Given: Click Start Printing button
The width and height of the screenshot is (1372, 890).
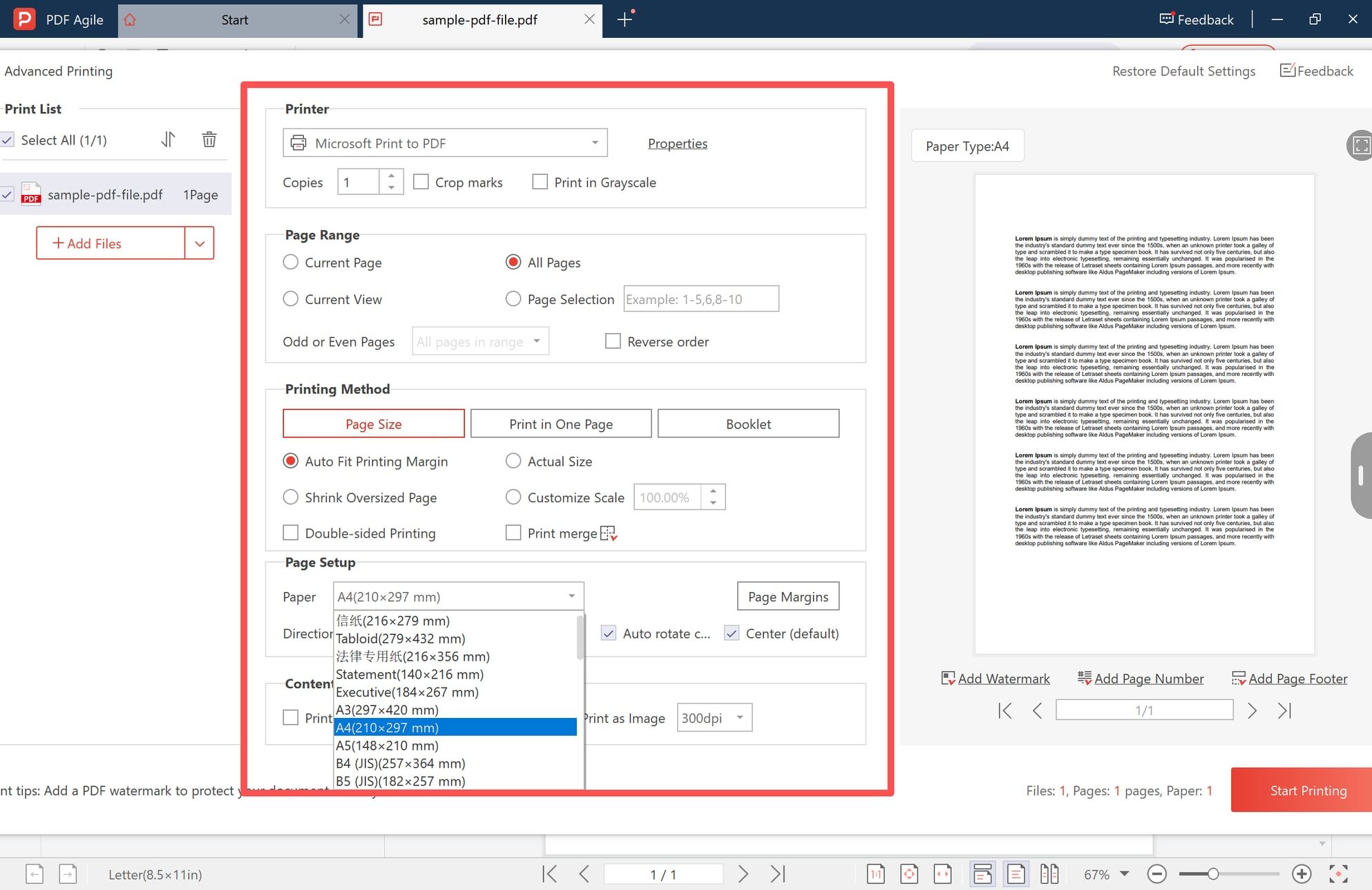Looking at the screenshot, I should (x=1302, y=790).
